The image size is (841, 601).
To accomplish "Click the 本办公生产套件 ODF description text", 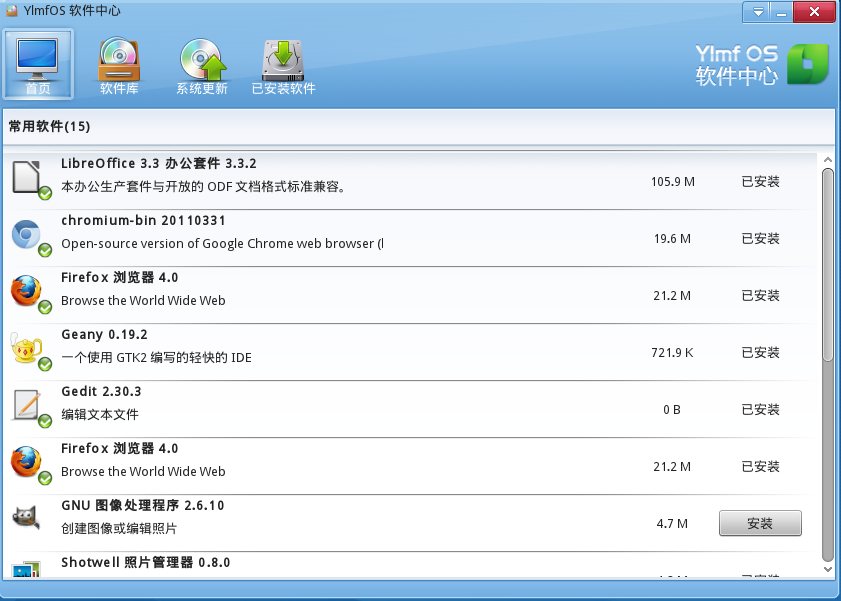I will click(203, 187).
